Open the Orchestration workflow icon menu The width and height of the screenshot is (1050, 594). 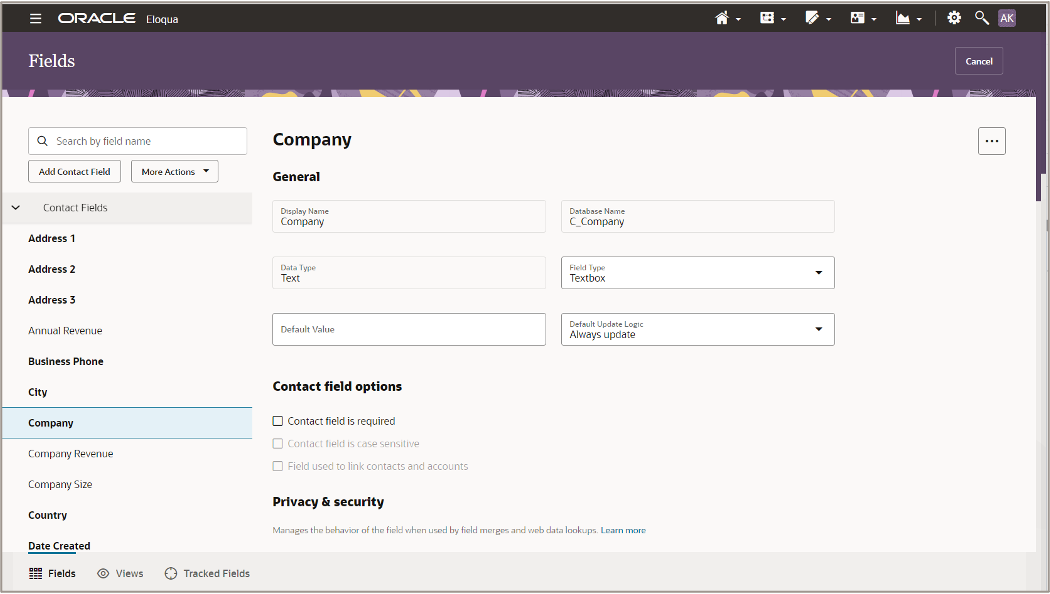point(767,18)
